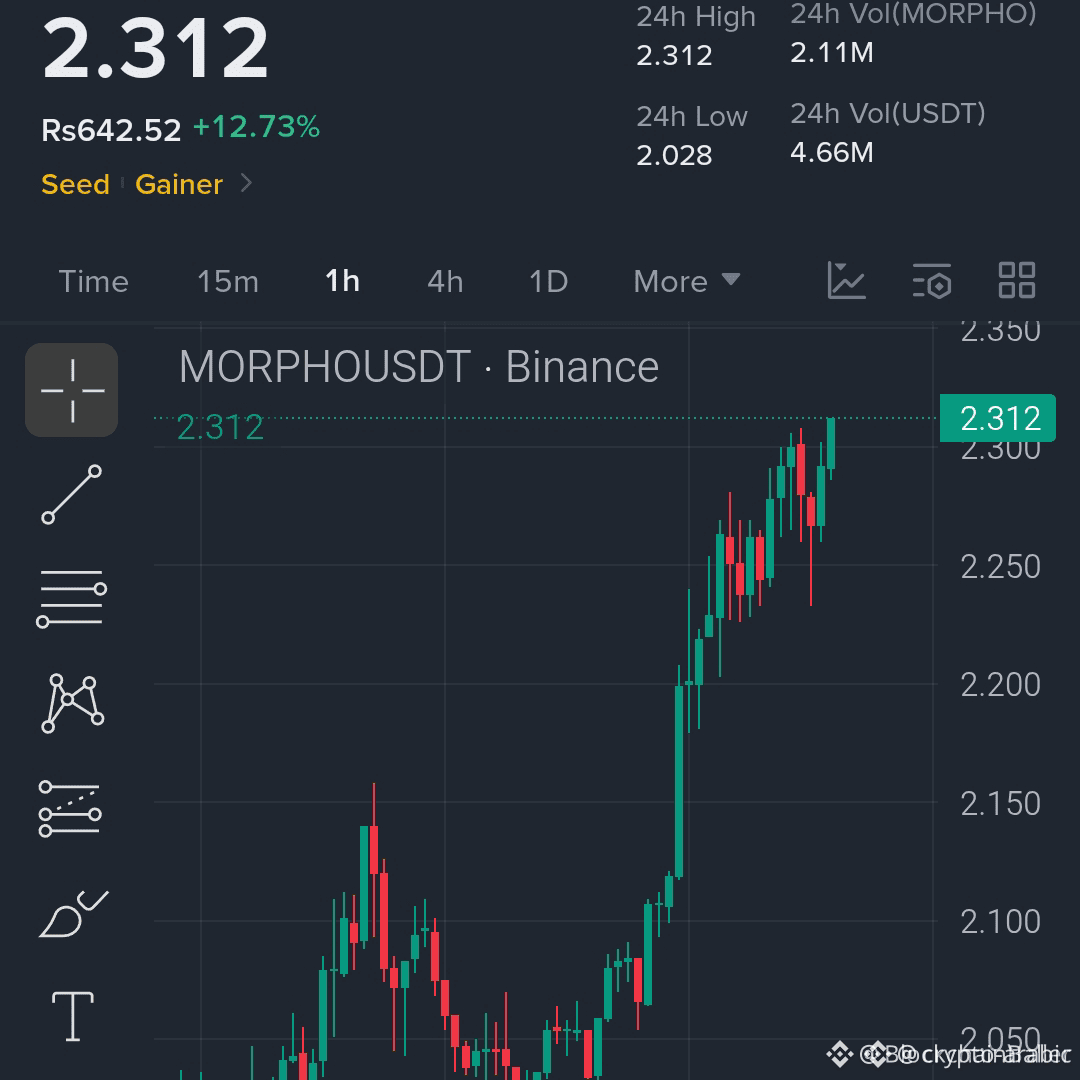Select the crosshair cursor tool
The width and height of the screenshot is (1080, 1080).
coord(72,390)
